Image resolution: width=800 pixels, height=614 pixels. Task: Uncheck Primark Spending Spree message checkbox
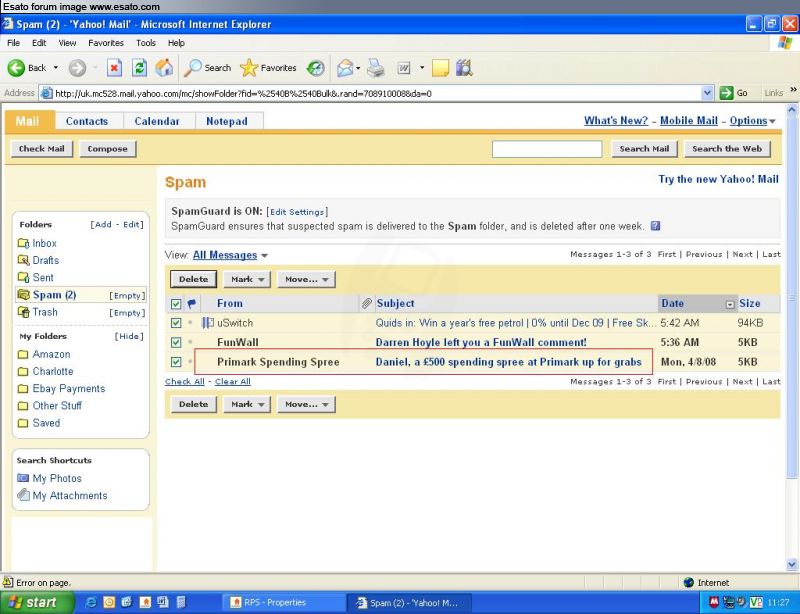click(176, 362)
